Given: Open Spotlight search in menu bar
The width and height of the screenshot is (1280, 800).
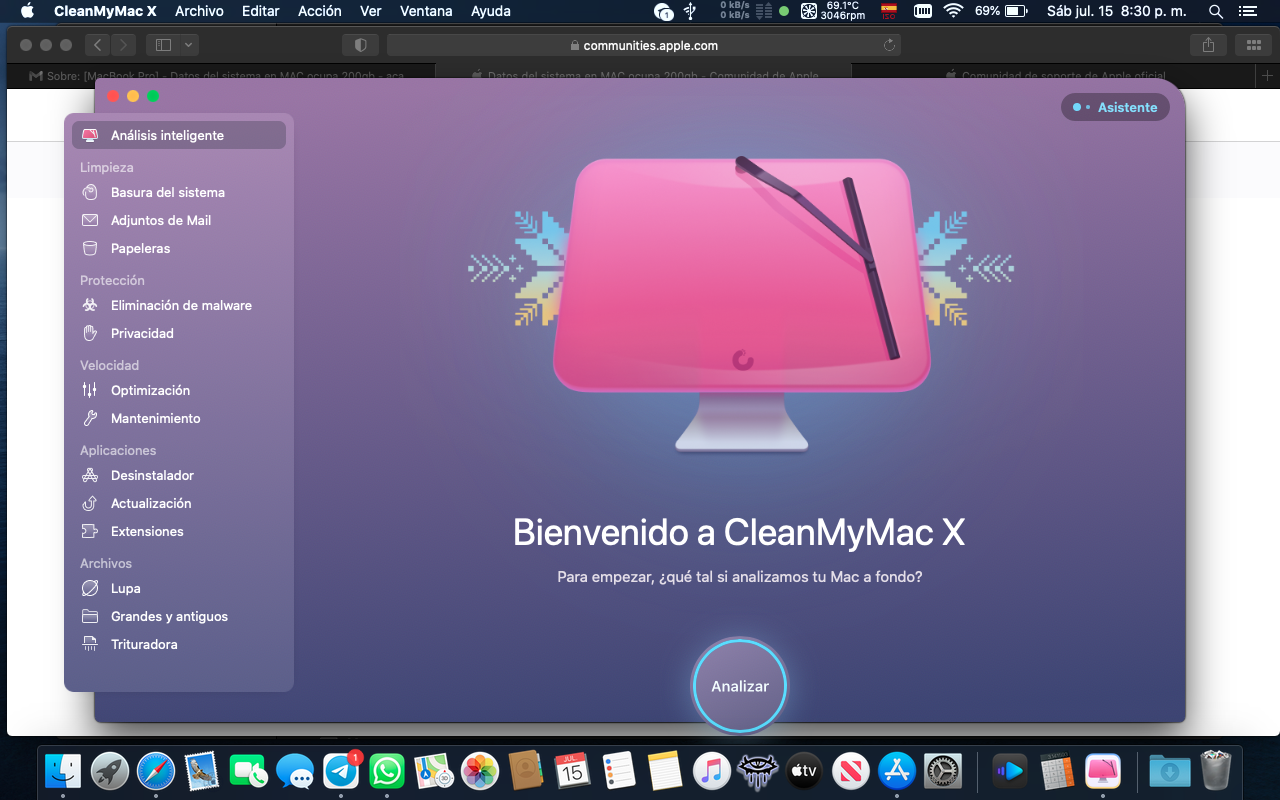Looking at the screenshot, I should click(x=1216, y=11).
